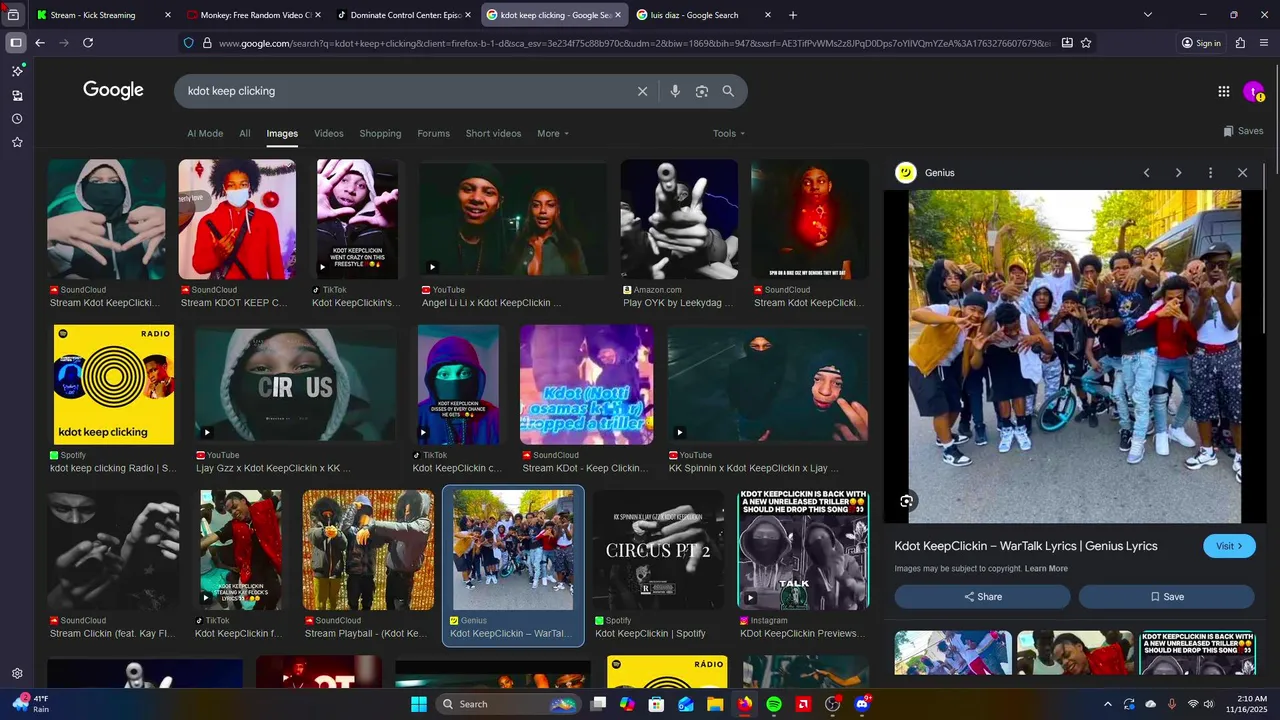Switch to Shopping results tab

point(380,133)
